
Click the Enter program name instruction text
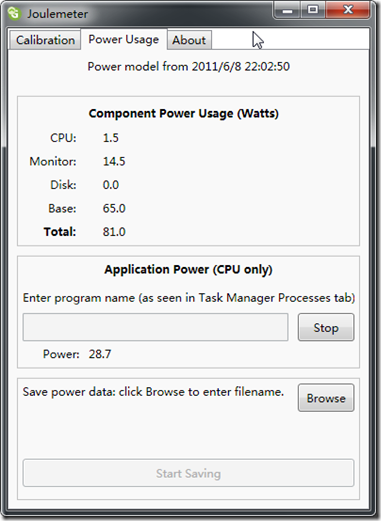[x=189, y=298]
